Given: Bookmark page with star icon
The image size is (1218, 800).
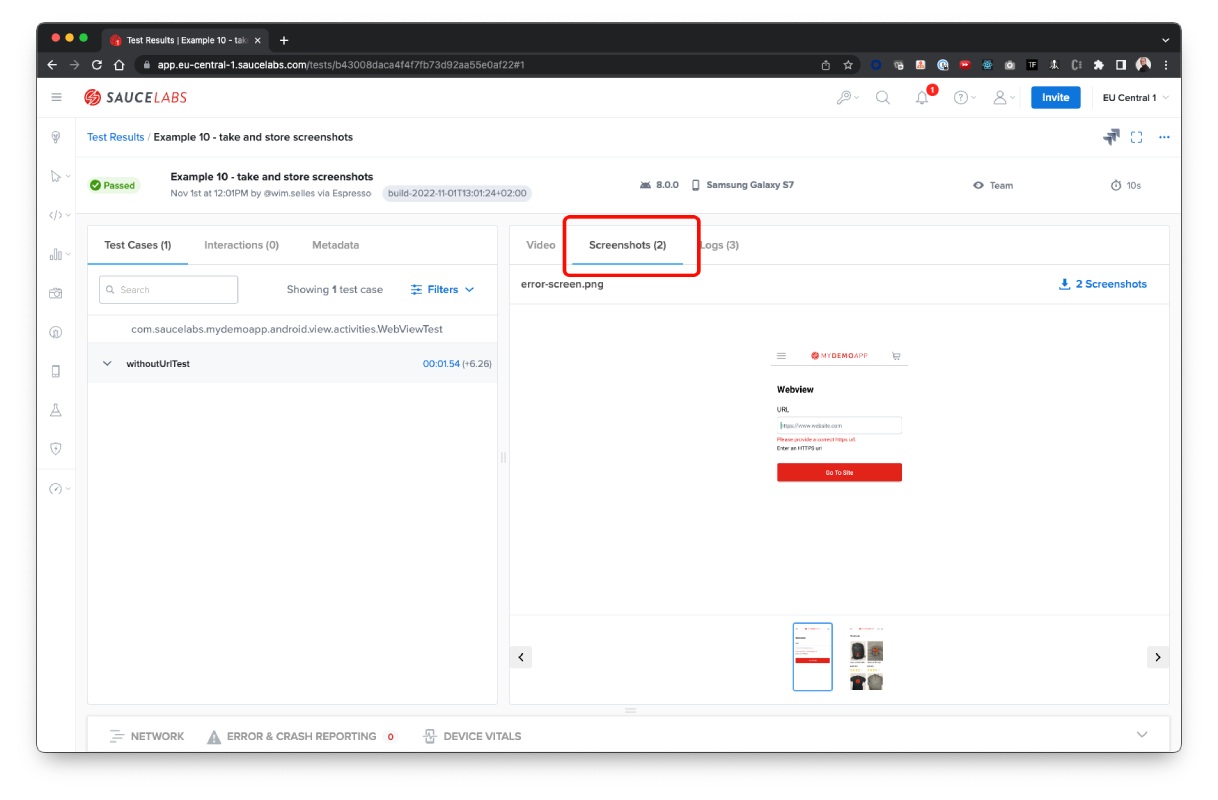Looking at the screenshot, I should 848,64.
